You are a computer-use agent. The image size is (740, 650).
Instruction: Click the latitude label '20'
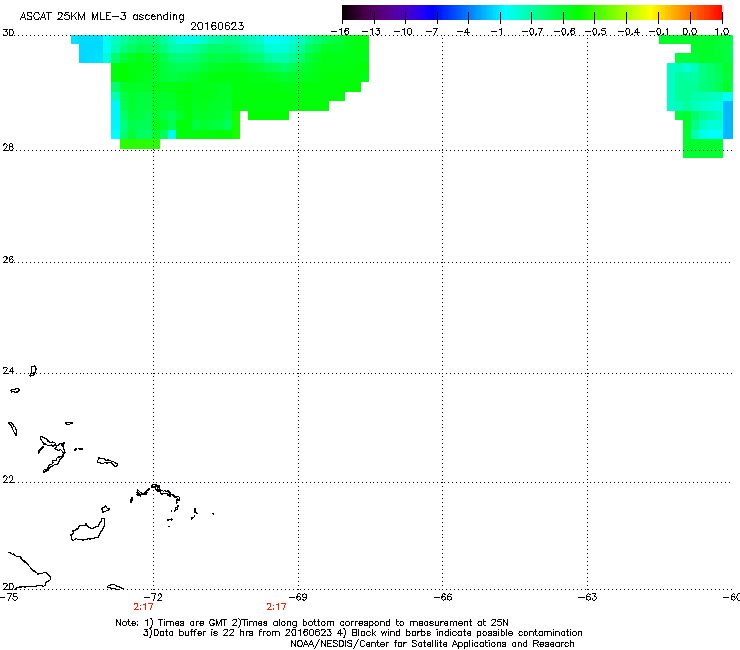click(x=8, y=586)
